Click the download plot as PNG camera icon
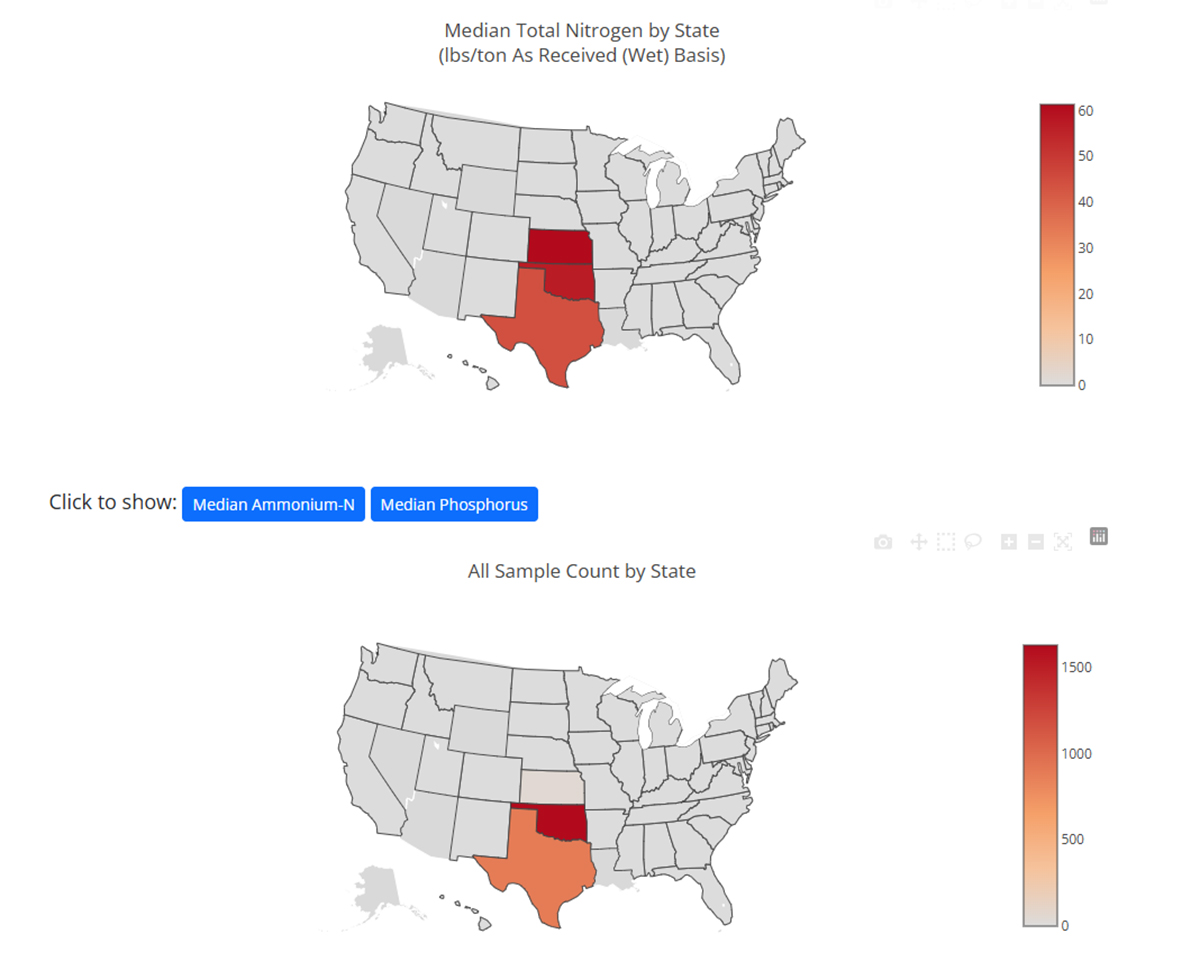 (x=883, y=542)
